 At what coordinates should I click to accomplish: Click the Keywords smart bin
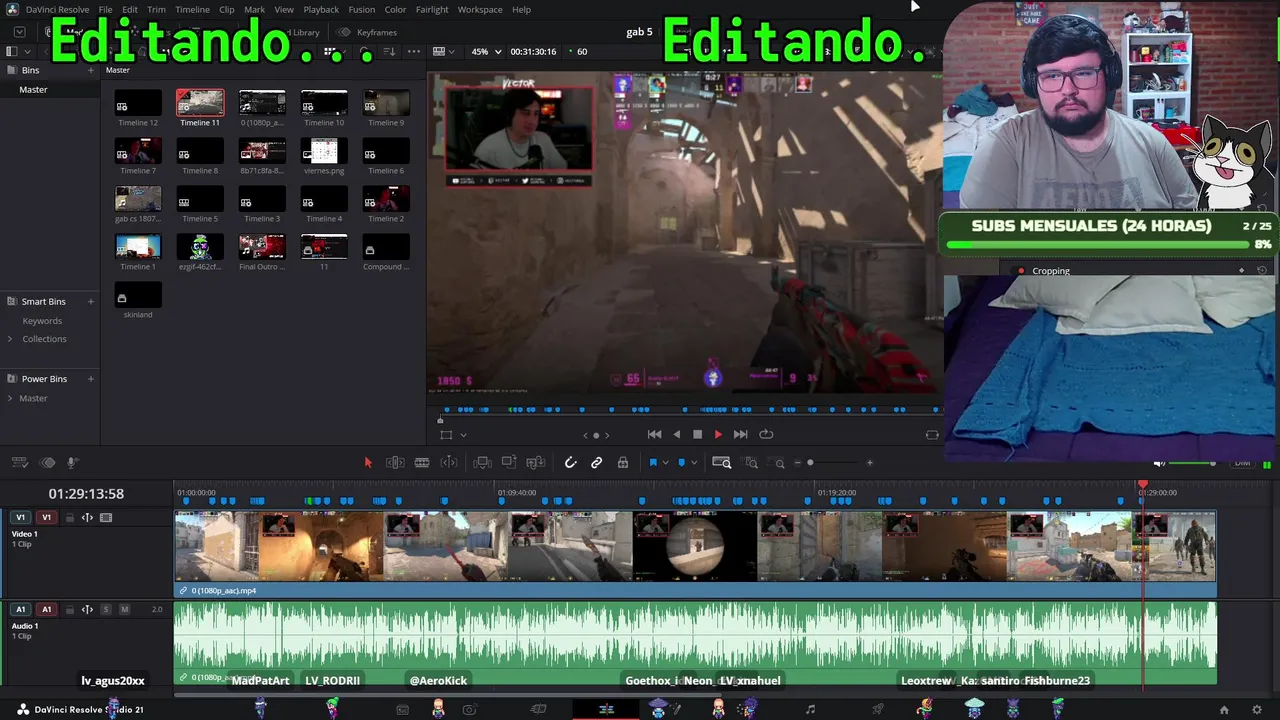[x=42, y=321]
